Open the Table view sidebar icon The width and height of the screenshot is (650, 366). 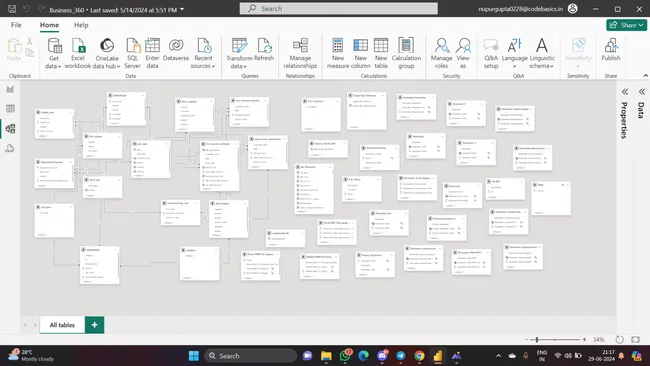click(x=10, y=109)
